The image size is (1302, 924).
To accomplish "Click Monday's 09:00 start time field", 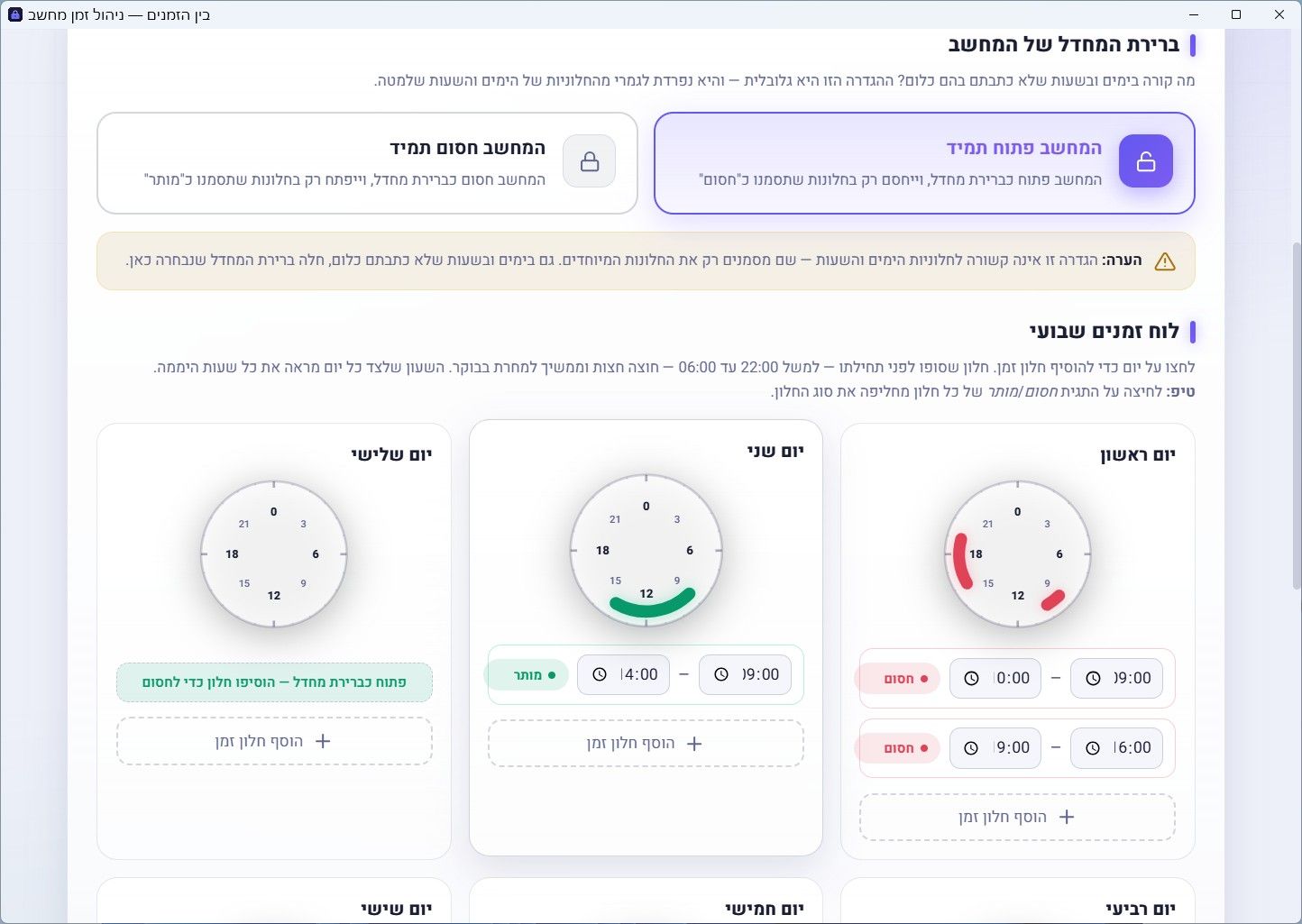I will coord(745,674).
